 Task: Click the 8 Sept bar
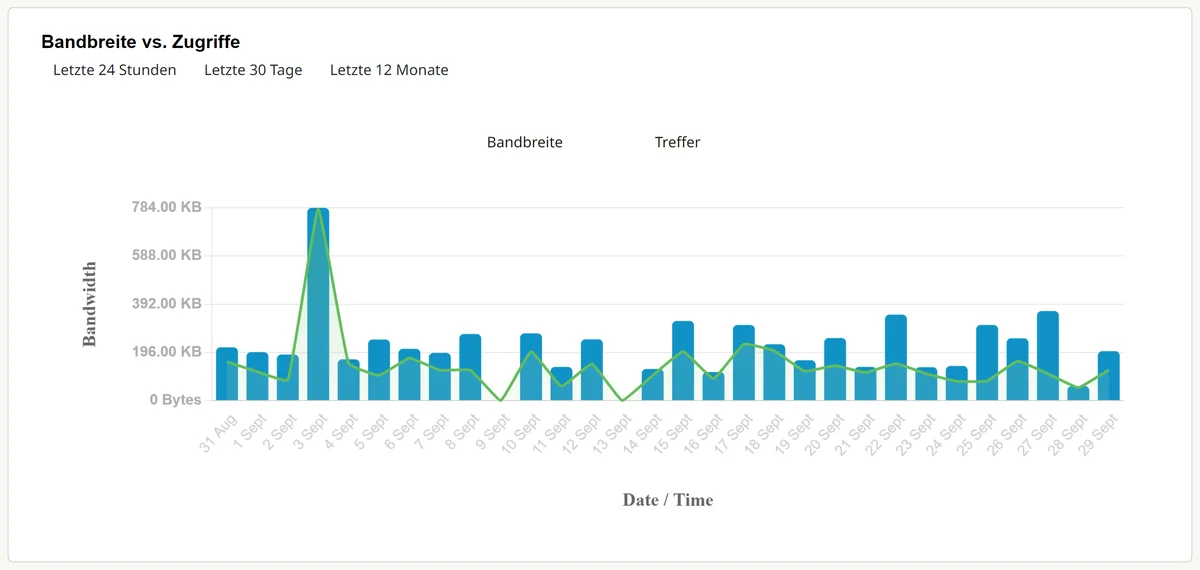point(470,367)
